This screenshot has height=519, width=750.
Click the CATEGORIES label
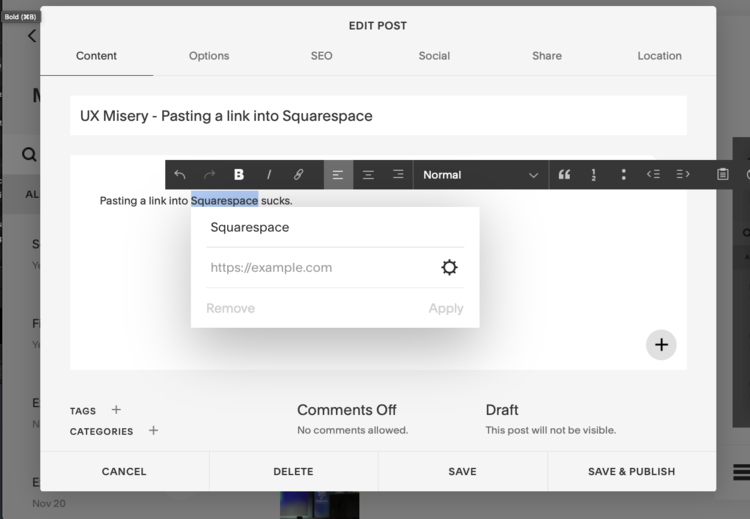click(101, 431)
